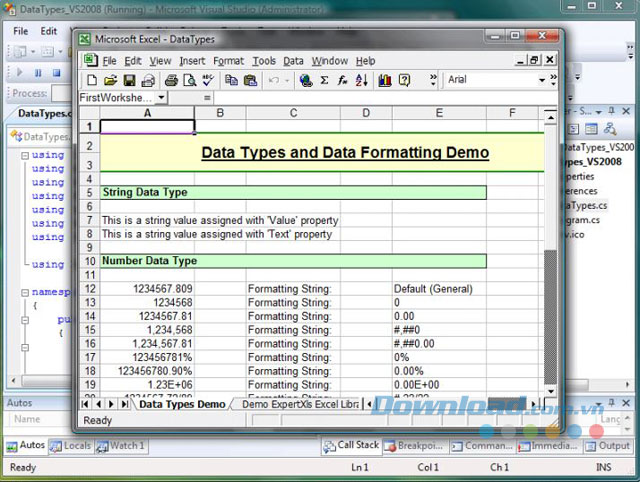The height and width of the screenshot is (482, 640).
Task: Switch to the Demo ExpertXls Excel Library sheet tab
Action: pos(300,404)
